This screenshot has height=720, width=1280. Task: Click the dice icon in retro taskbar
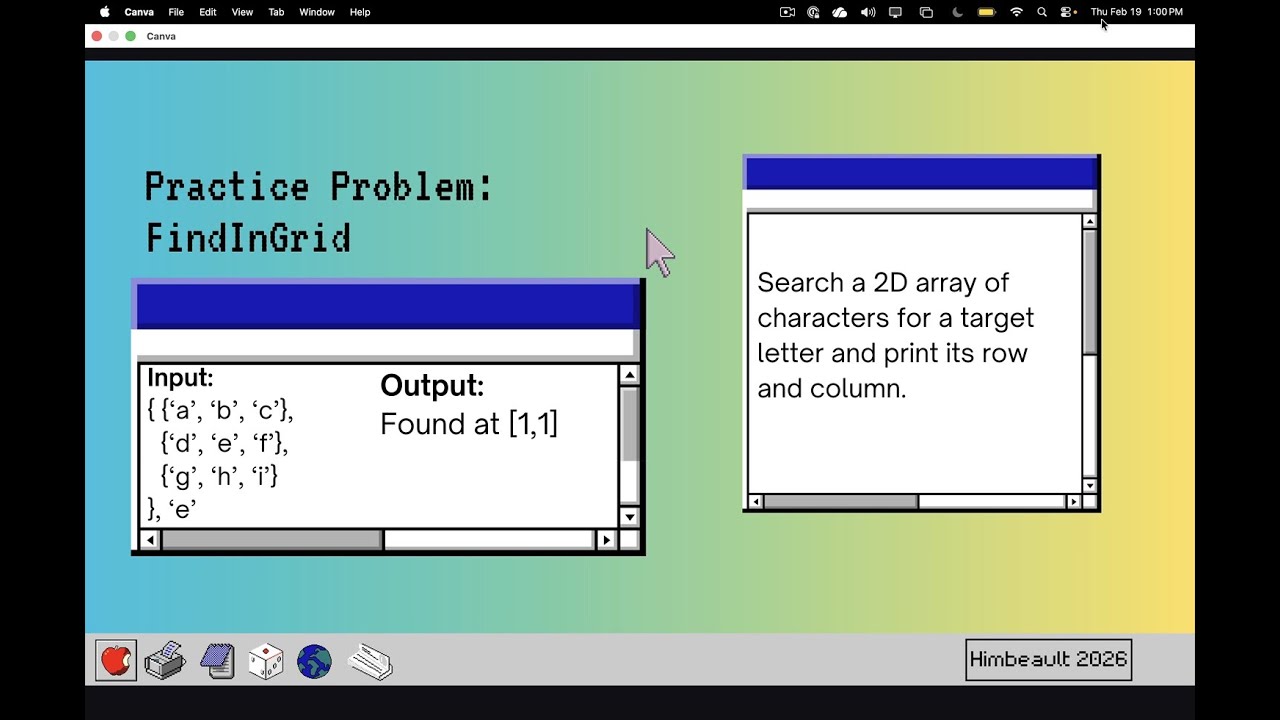[265, 661]
